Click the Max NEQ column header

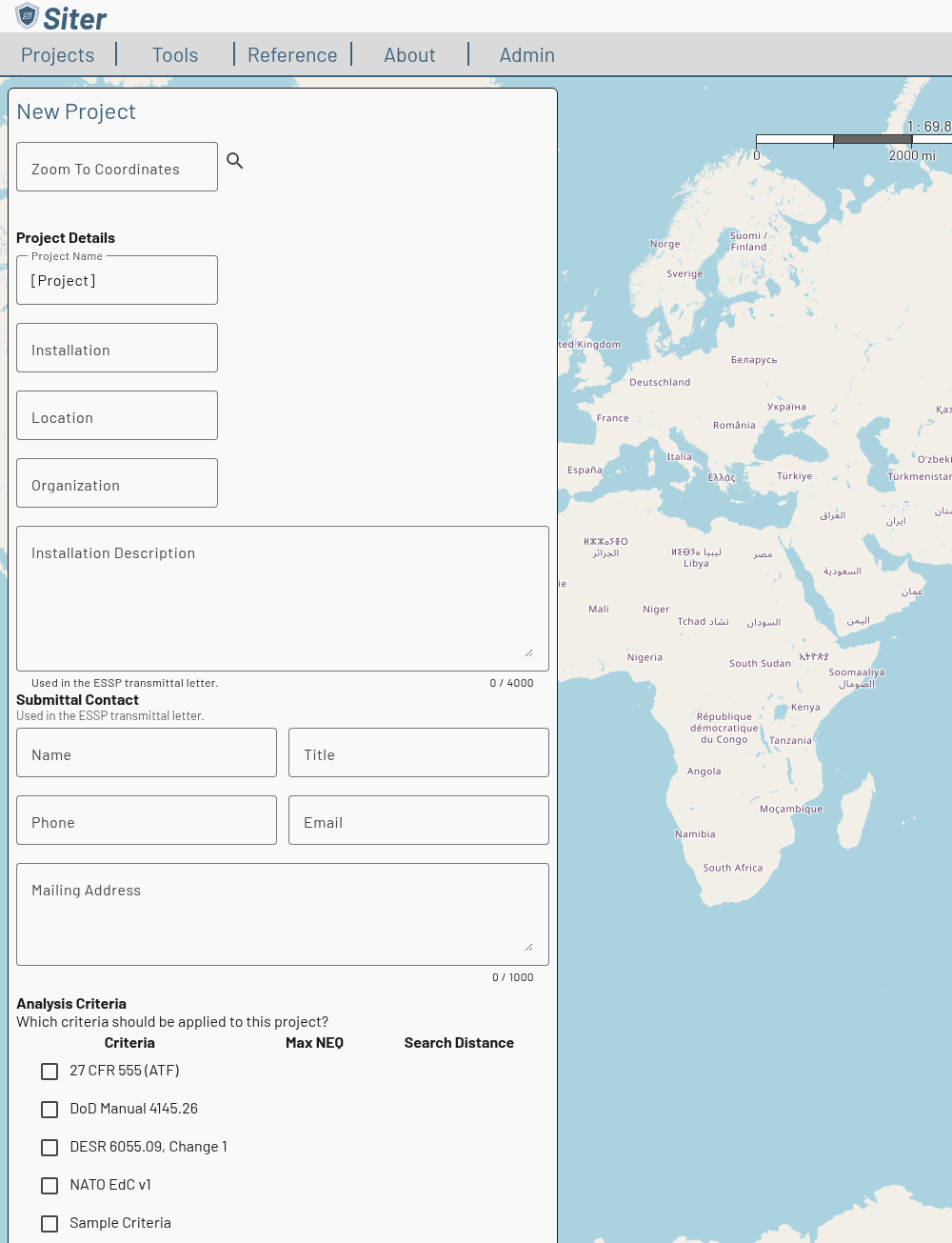tap(314, 1043)
